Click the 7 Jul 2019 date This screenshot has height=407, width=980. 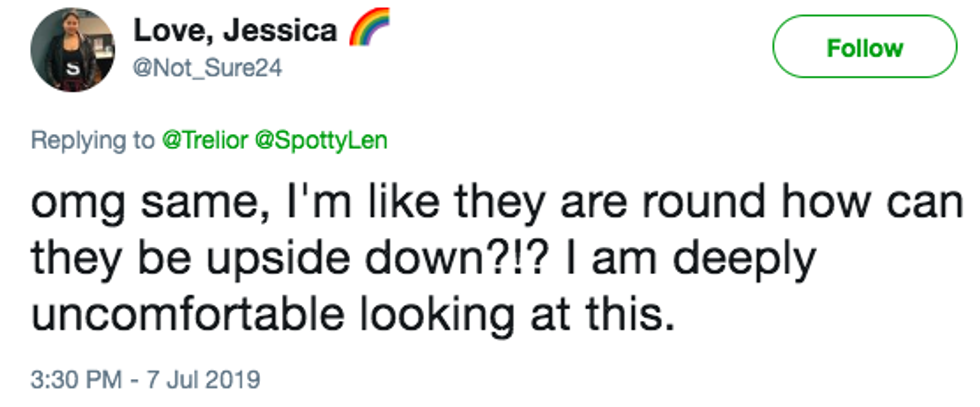(205, 380)
